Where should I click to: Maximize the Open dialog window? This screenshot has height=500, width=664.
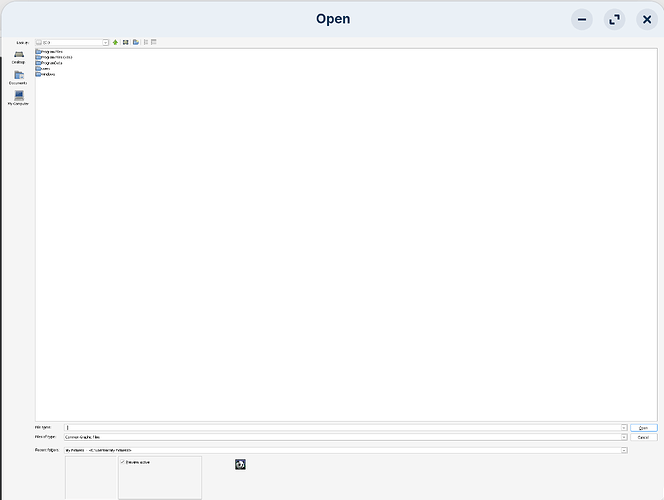coord(614,19)
